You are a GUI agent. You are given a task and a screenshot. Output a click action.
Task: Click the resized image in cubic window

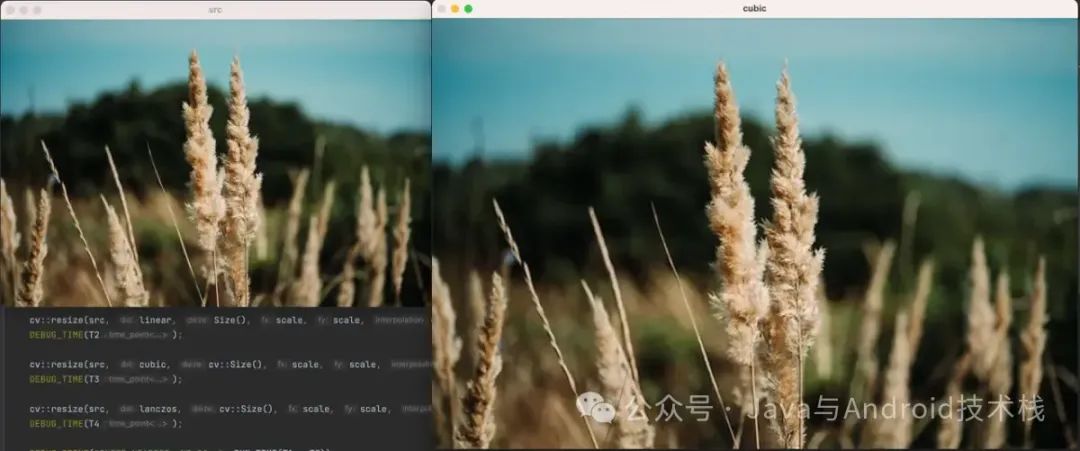pyautogui.click(x=756, y=233)
